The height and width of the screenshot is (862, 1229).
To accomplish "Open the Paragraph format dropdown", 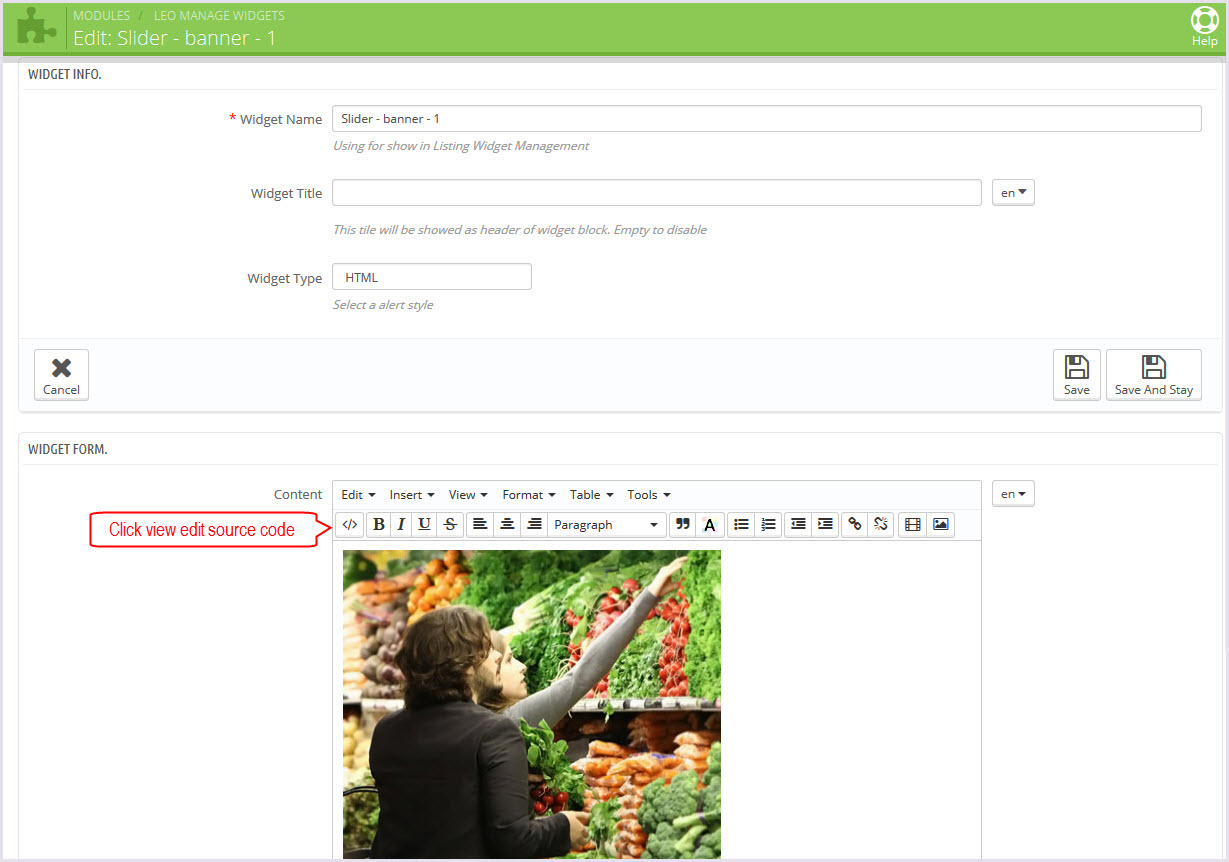I will (607, 524).
